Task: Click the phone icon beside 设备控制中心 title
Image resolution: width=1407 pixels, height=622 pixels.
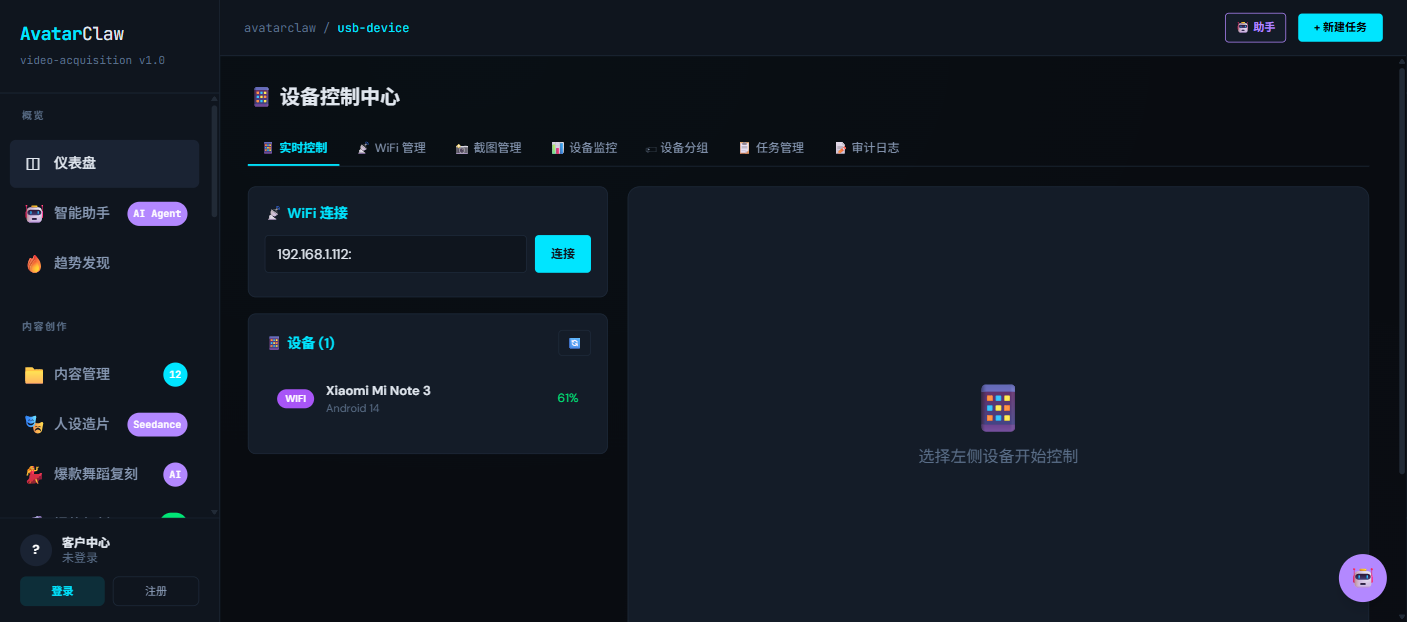Action: [261, 97]
